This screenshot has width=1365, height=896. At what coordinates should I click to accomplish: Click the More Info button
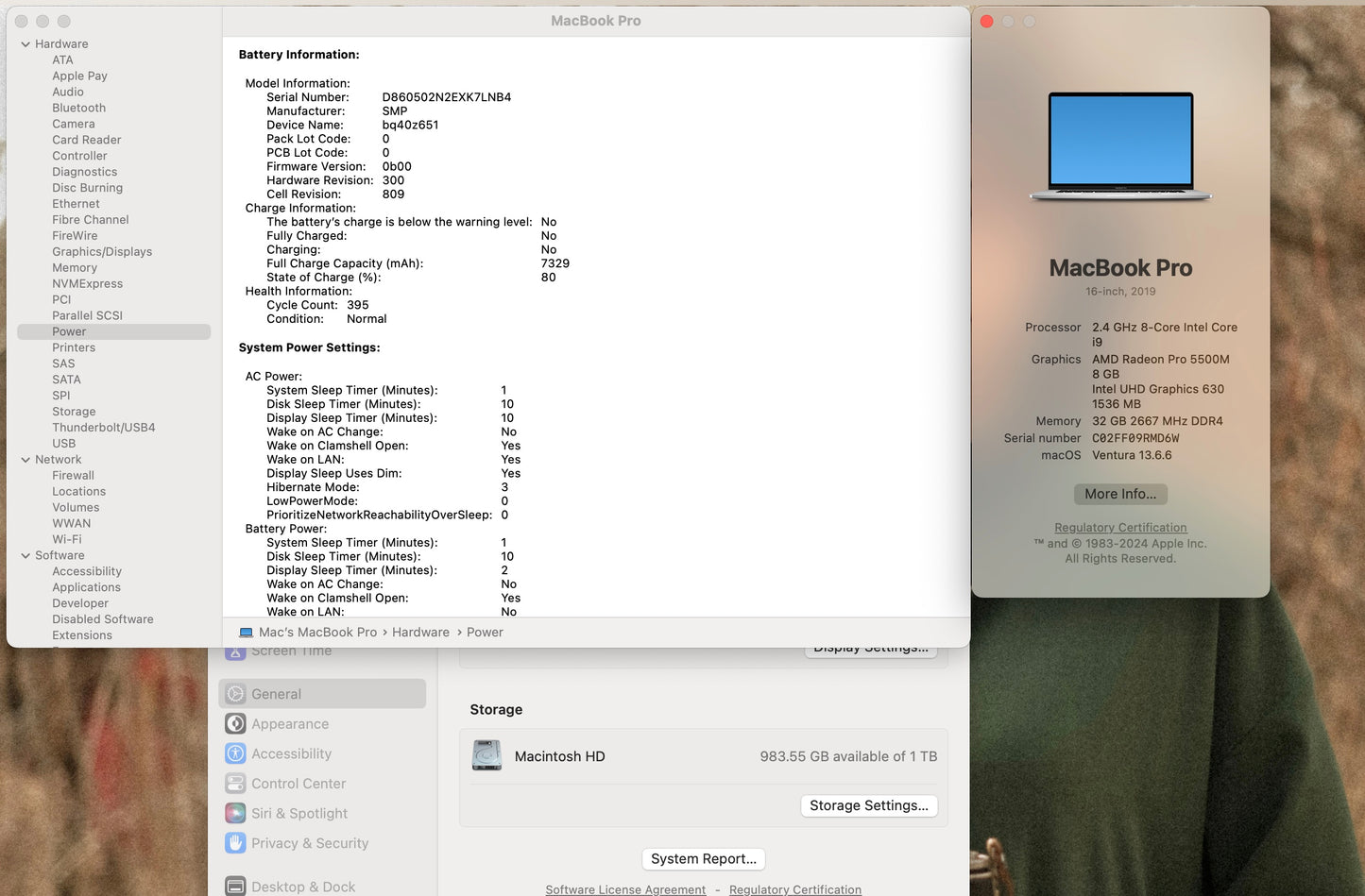(1119, 494)
